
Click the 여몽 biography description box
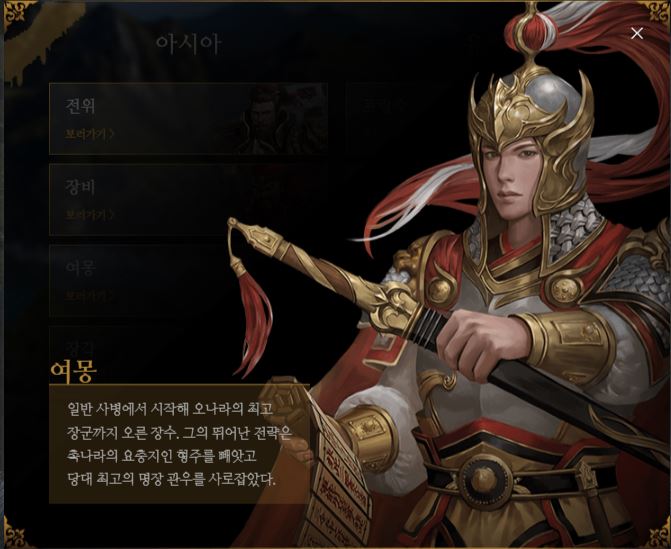click(x=179, y=444)
